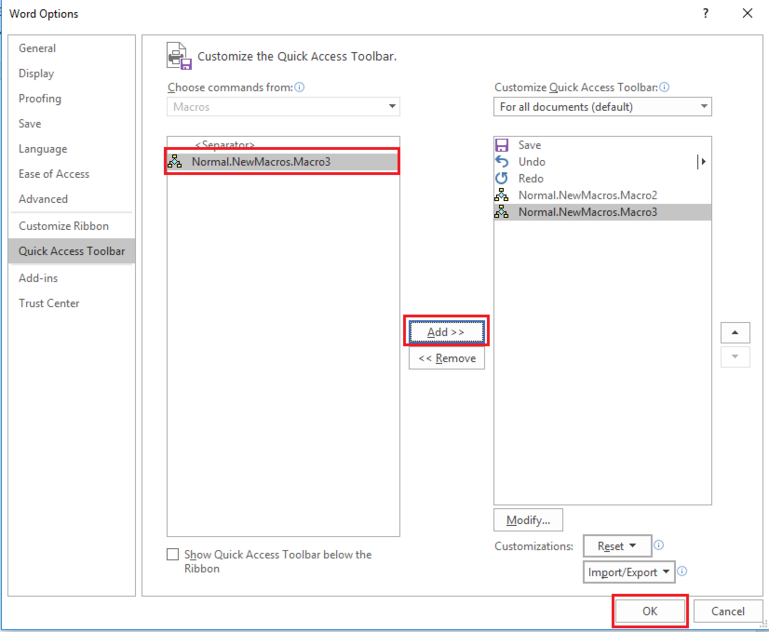Screen dimensions: 769x632
Task: Expand the Undo submenu arrow
Action: (702, 161)
